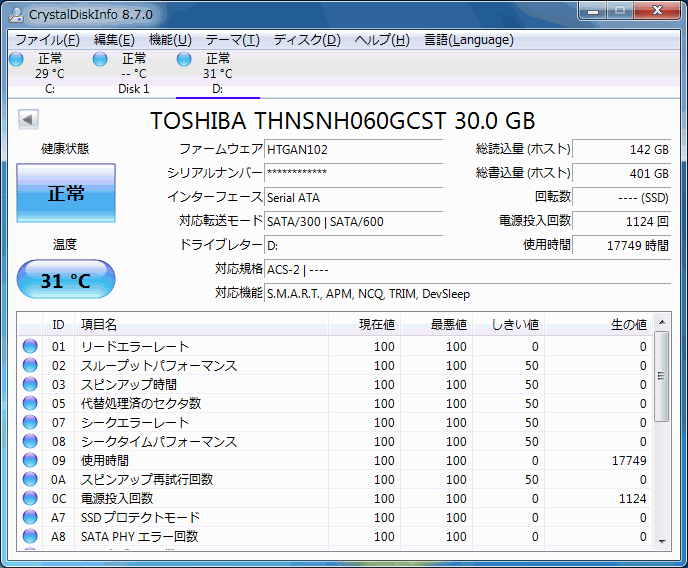Close the CrystalDiskInfo window
The image size is (688, 568).
click(657, 11)
